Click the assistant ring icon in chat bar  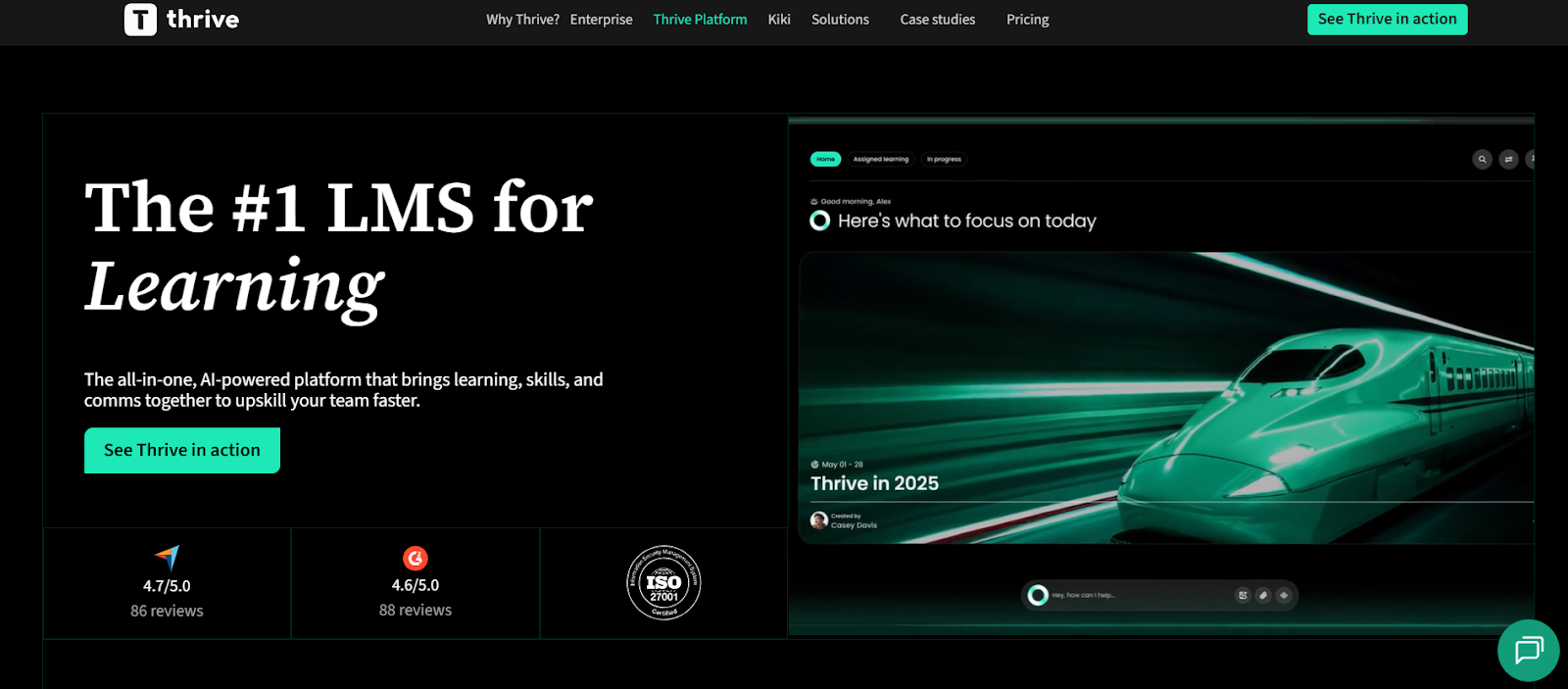pos(1038,595)
